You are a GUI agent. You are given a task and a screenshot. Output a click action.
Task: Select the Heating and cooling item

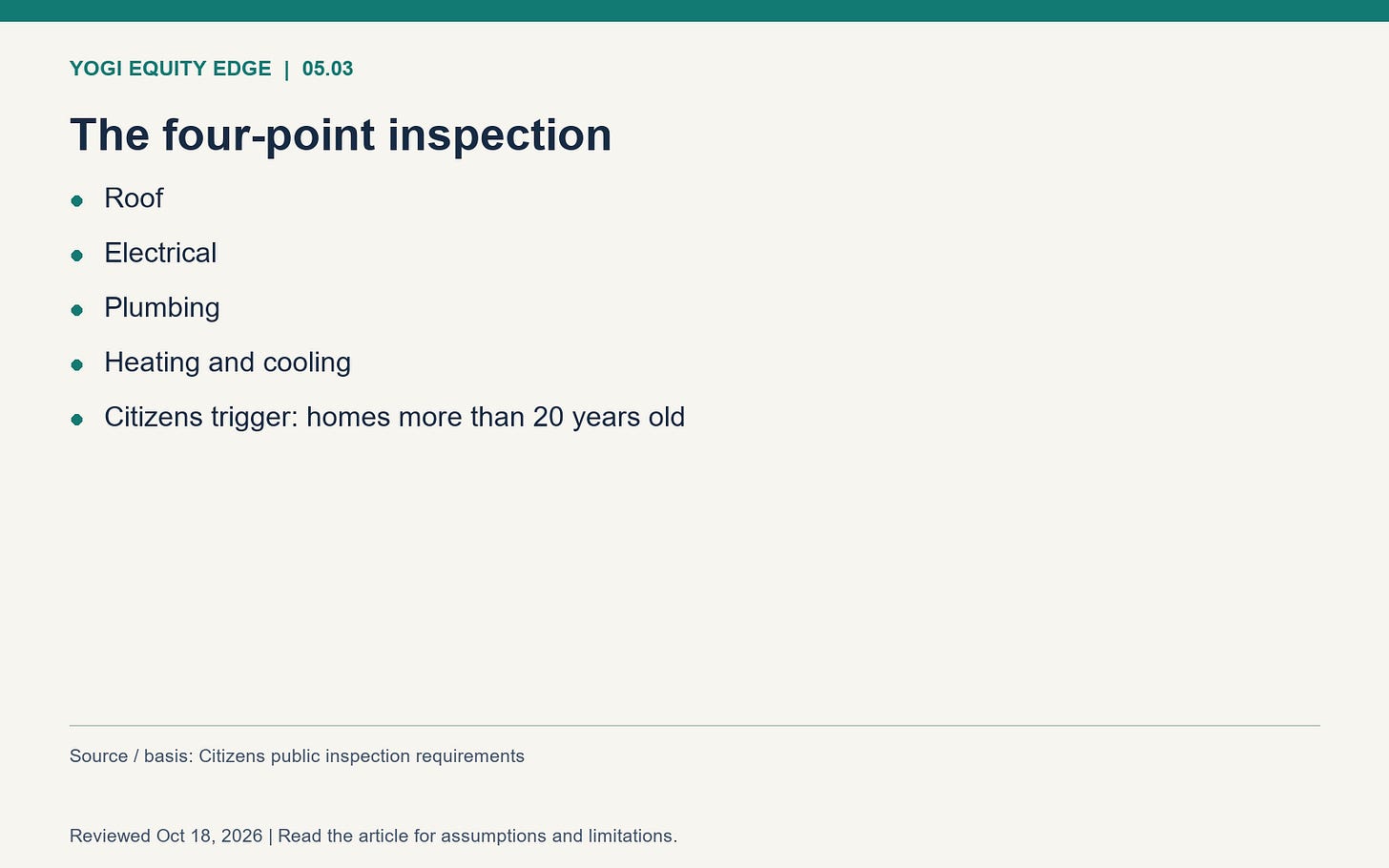(x=227, y=362)
